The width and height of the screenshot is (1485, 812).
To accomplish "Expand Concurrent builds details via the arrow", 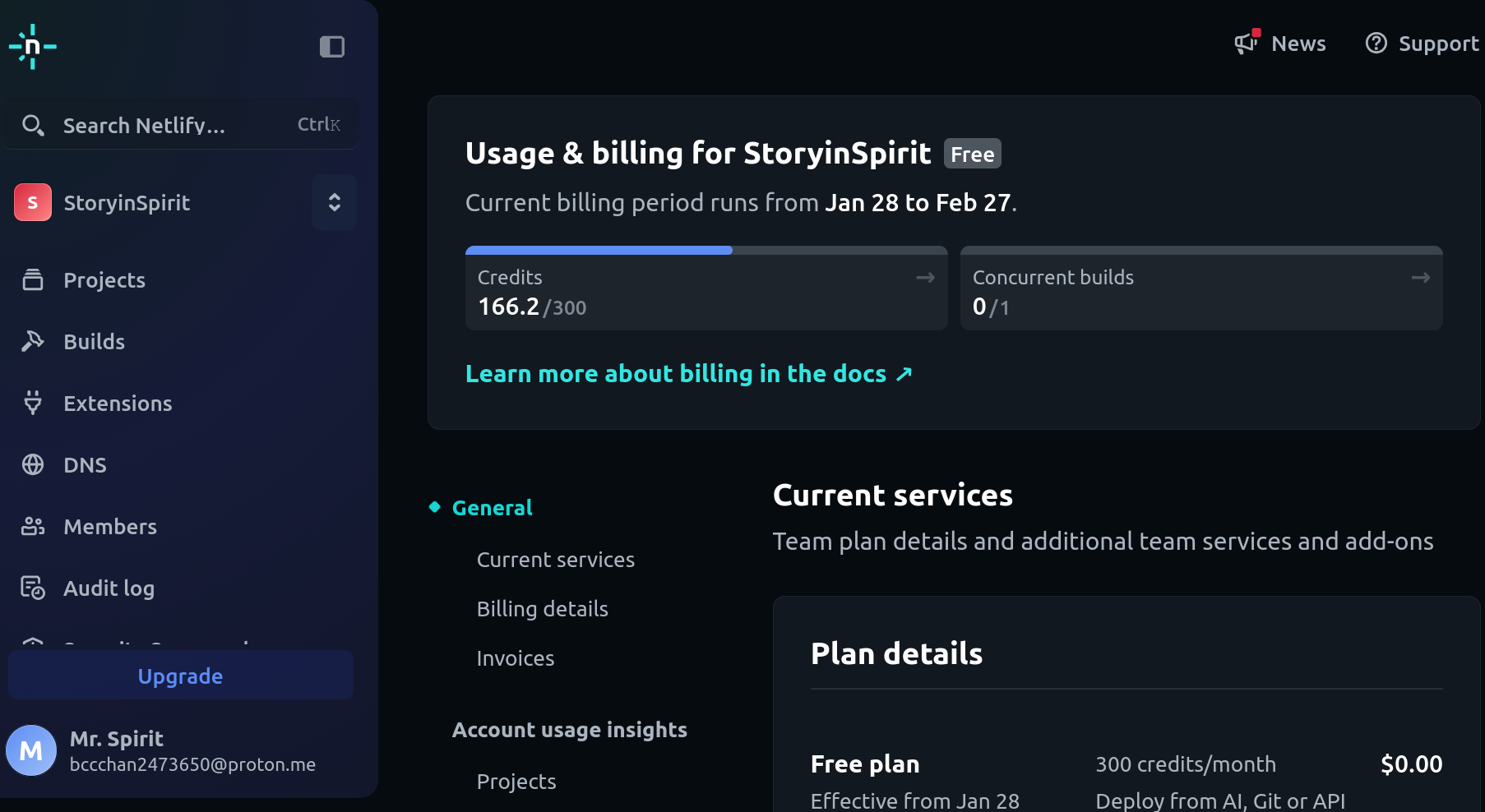I will coord(1419,277).
